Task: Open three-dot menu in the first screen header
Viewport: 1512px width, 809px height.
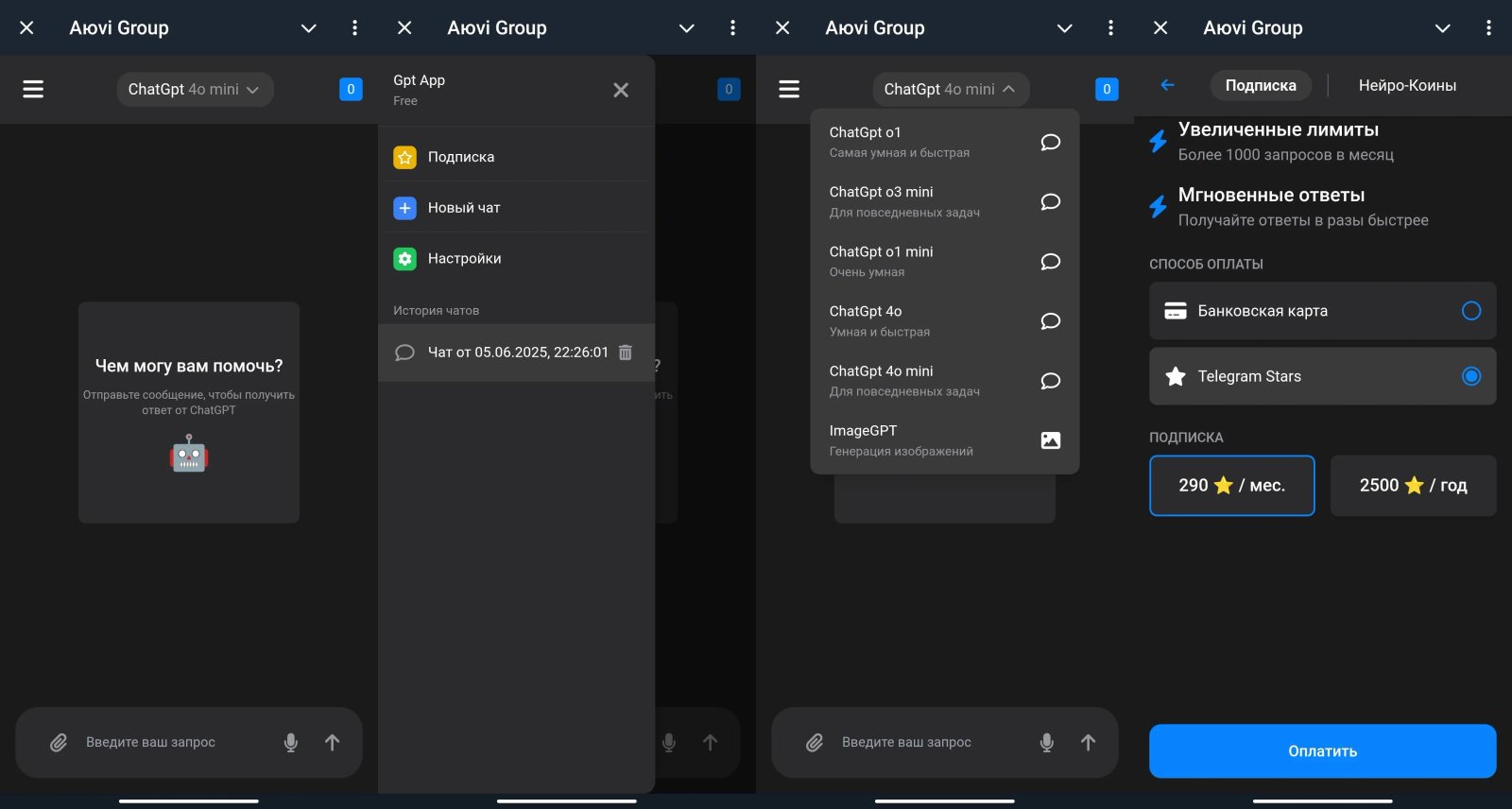Action: [354, 28]
